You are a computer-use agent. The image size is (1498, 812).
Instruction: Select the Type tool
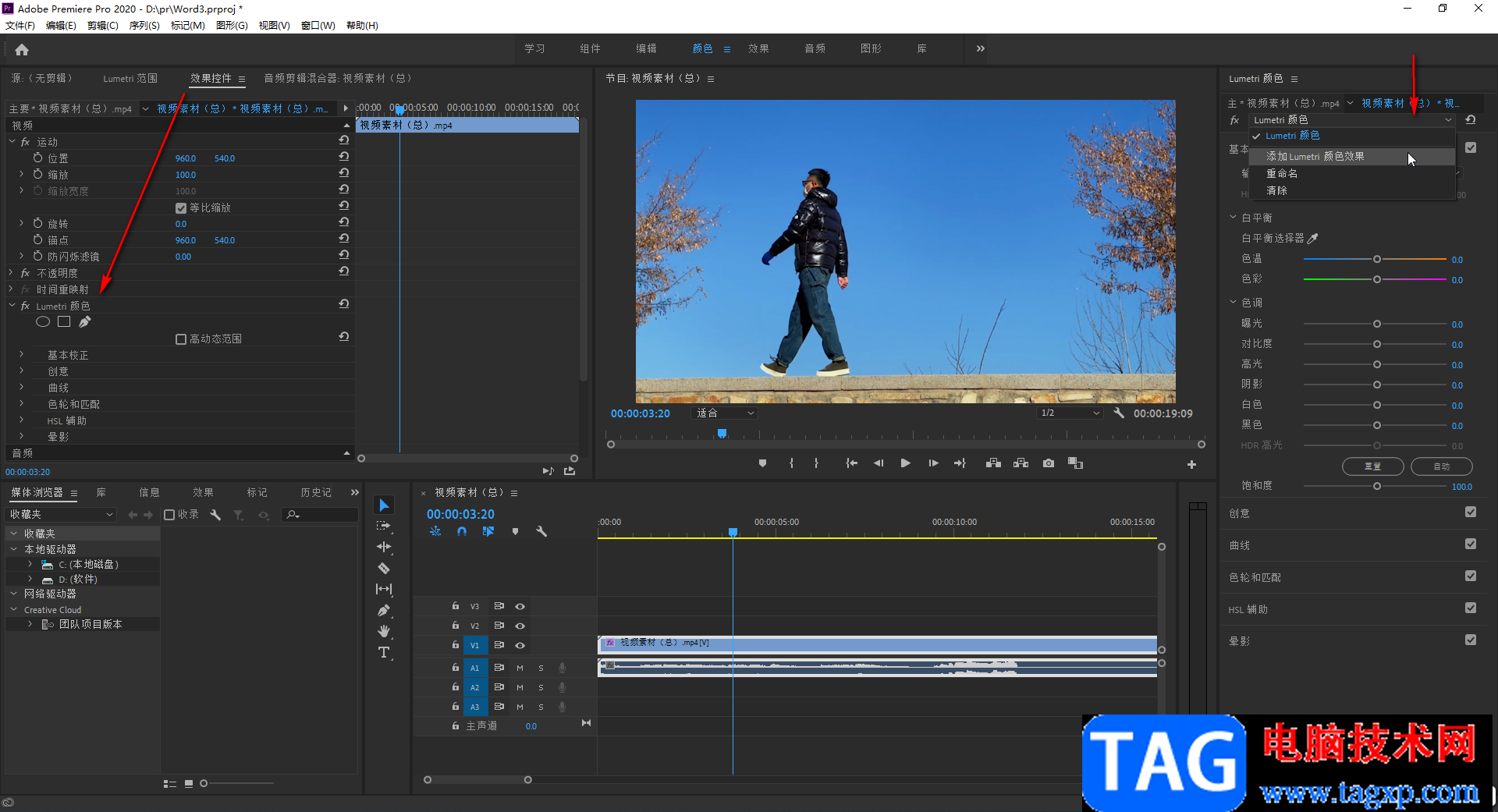point(384,653)
